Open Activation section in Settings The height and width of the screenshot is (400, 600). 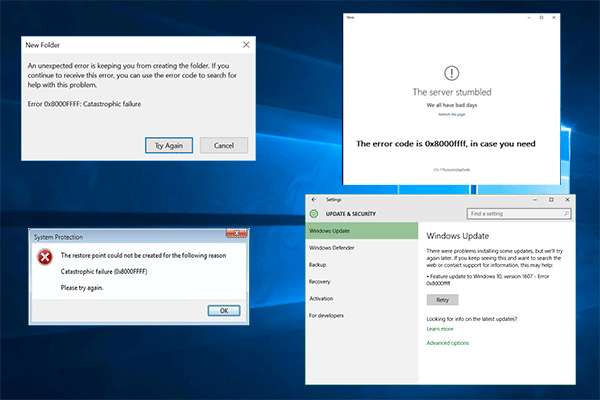point(362,298)
